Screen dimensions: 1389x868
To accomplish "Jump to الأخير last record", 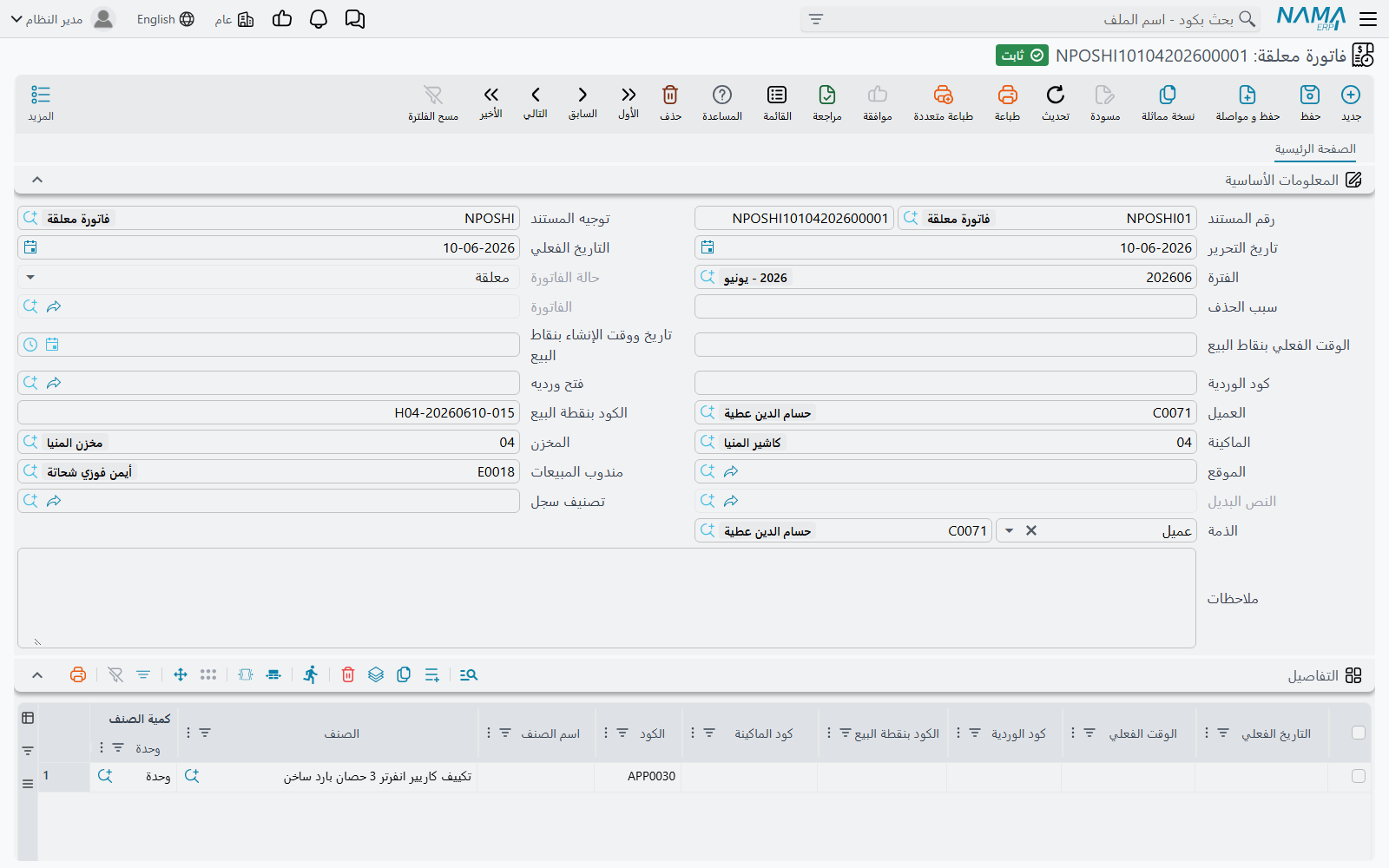I will coord(491,102).
